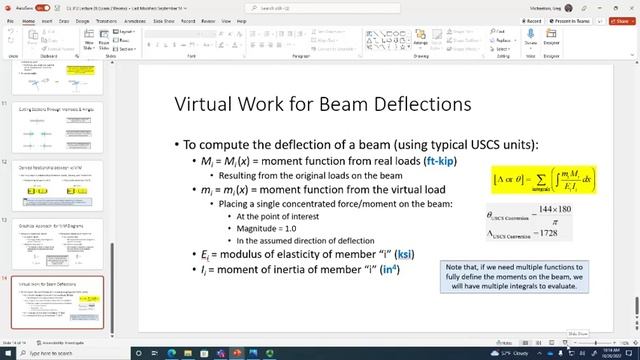Image resolution: width=640 pixels, height=360 pixels.
Task: Open the Layout dropdown
Action: coord(124,31)
